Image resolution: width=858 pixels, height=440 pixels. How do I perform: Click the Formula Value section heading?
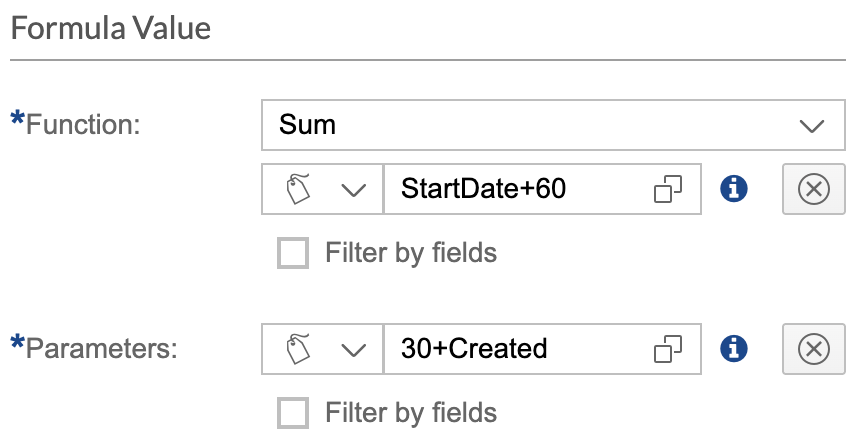pyautogui.click(x=111, y=28)
